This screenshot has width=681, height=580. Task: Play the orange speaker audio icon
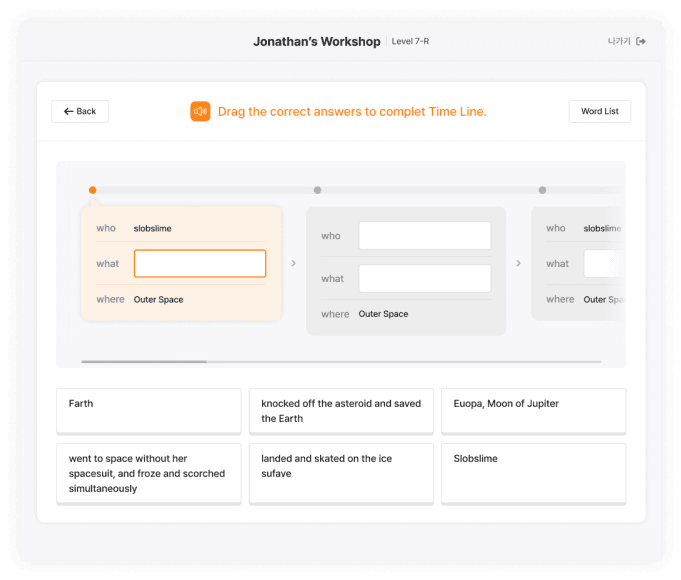point(200,111)
